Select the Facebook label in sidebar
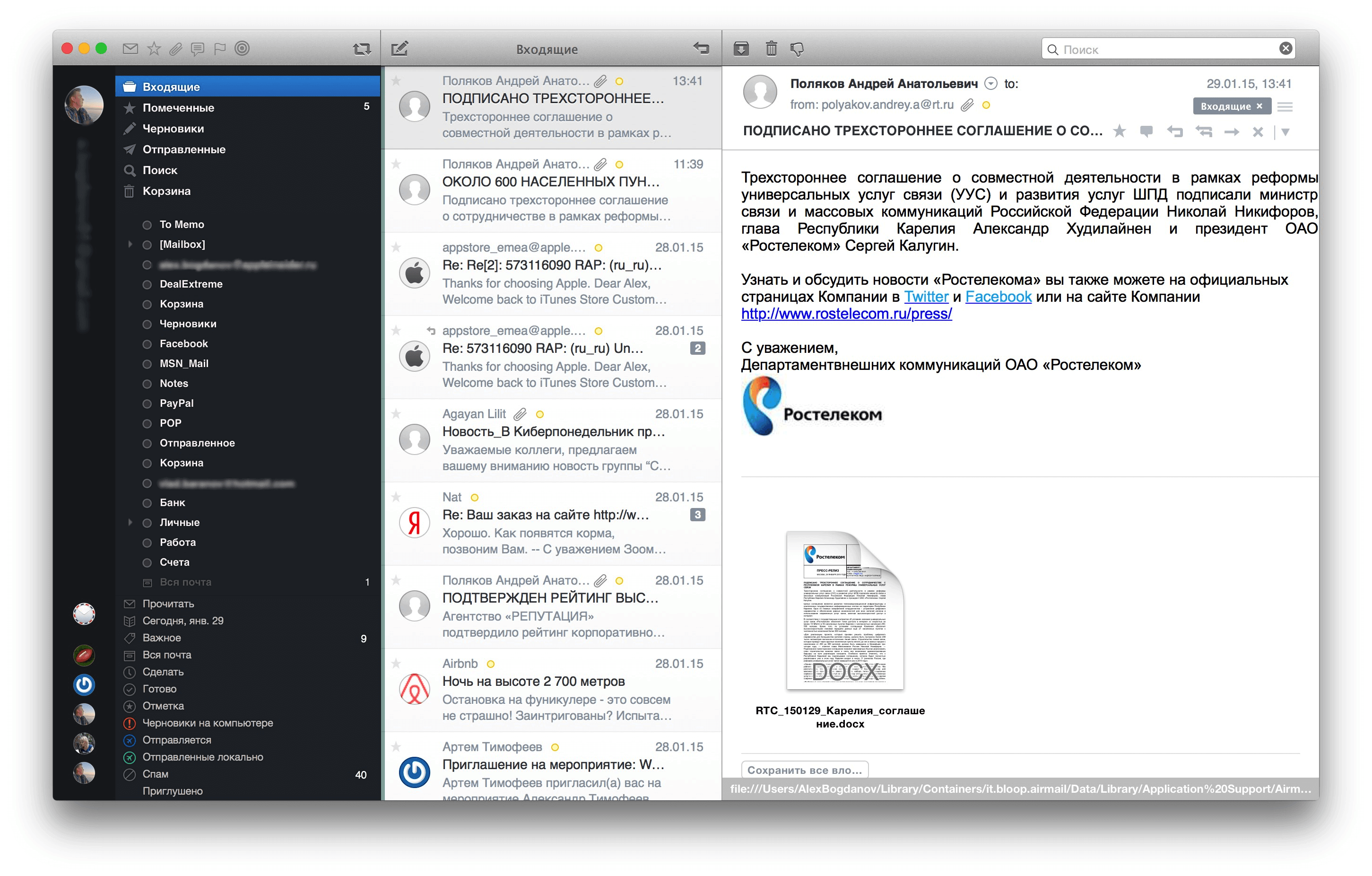 (183, 344)
